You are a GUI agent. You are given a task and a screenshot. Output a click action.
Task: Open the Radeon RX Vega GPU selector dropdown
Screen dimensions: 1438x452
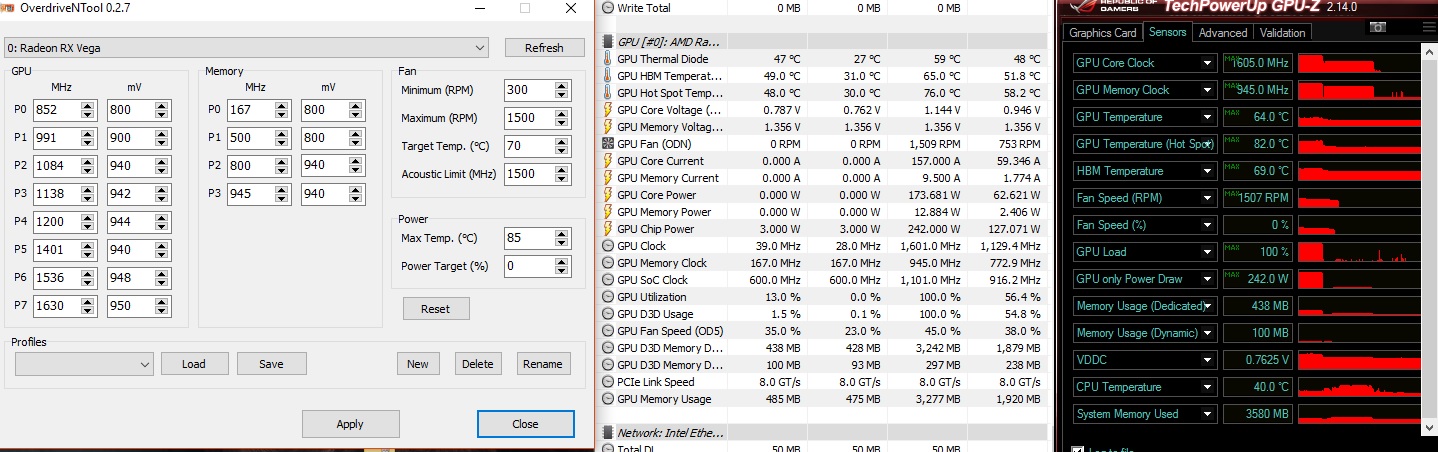pyautogui.click(x=247, y=48)
